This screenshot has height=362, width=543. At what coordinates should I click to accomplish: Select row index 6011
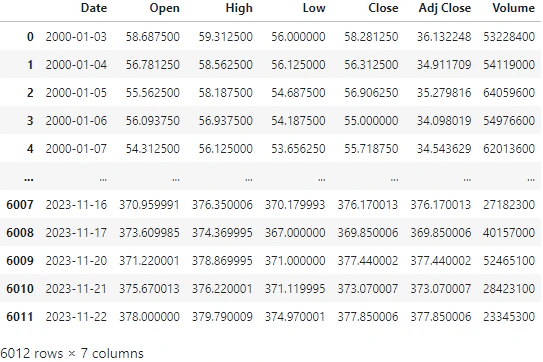pyautogui.click(x=20, y=317)
